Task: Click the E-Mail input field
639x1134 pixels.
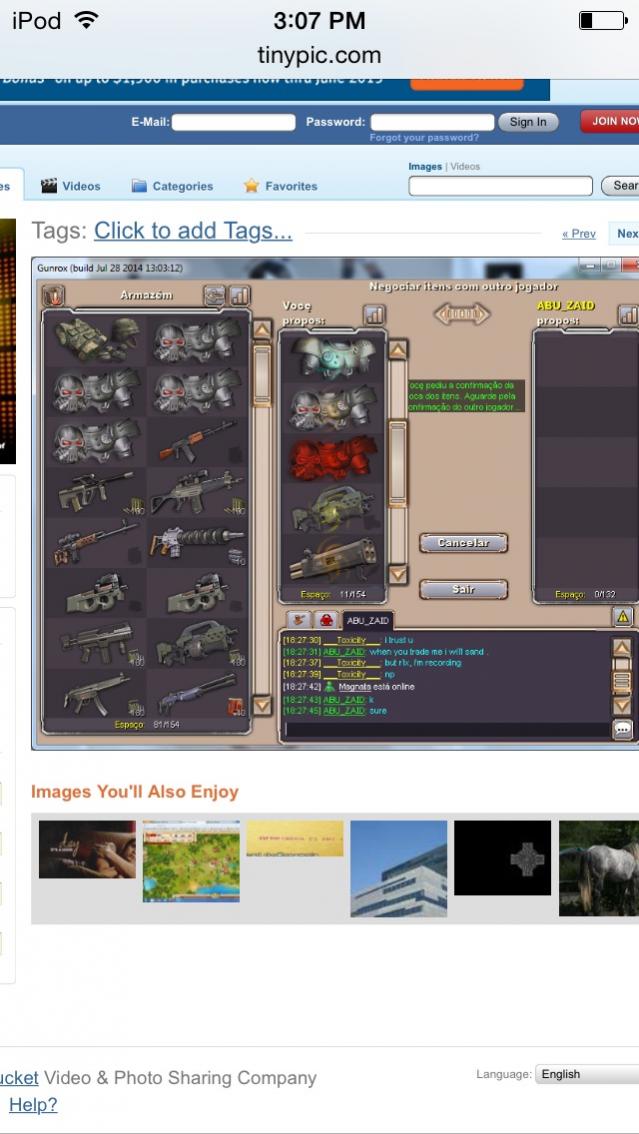Action: [x=235, y=122]
